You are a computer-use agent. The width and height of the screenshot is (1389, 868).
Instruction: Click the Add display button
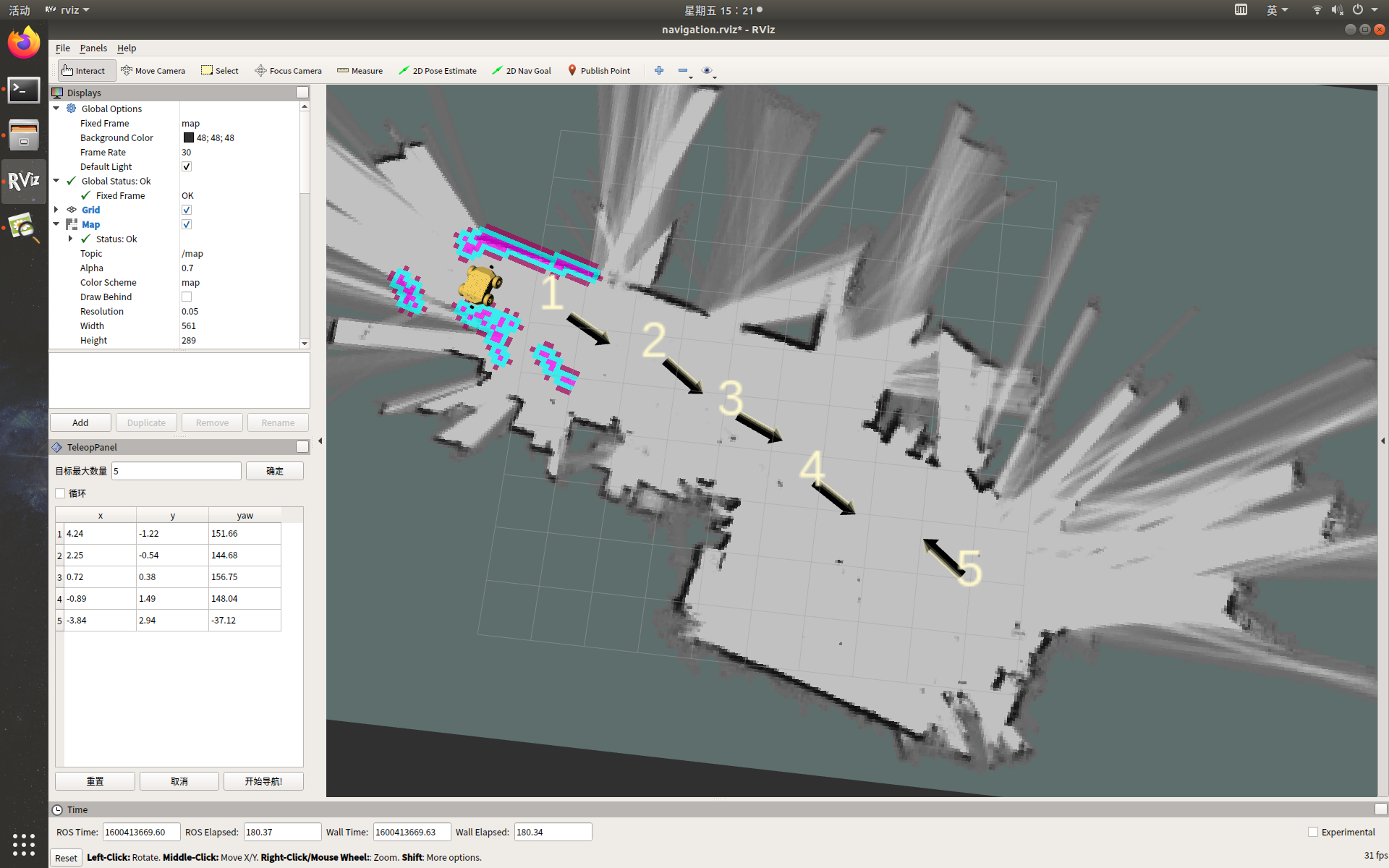pyautogui.click(x=80, y=423)
